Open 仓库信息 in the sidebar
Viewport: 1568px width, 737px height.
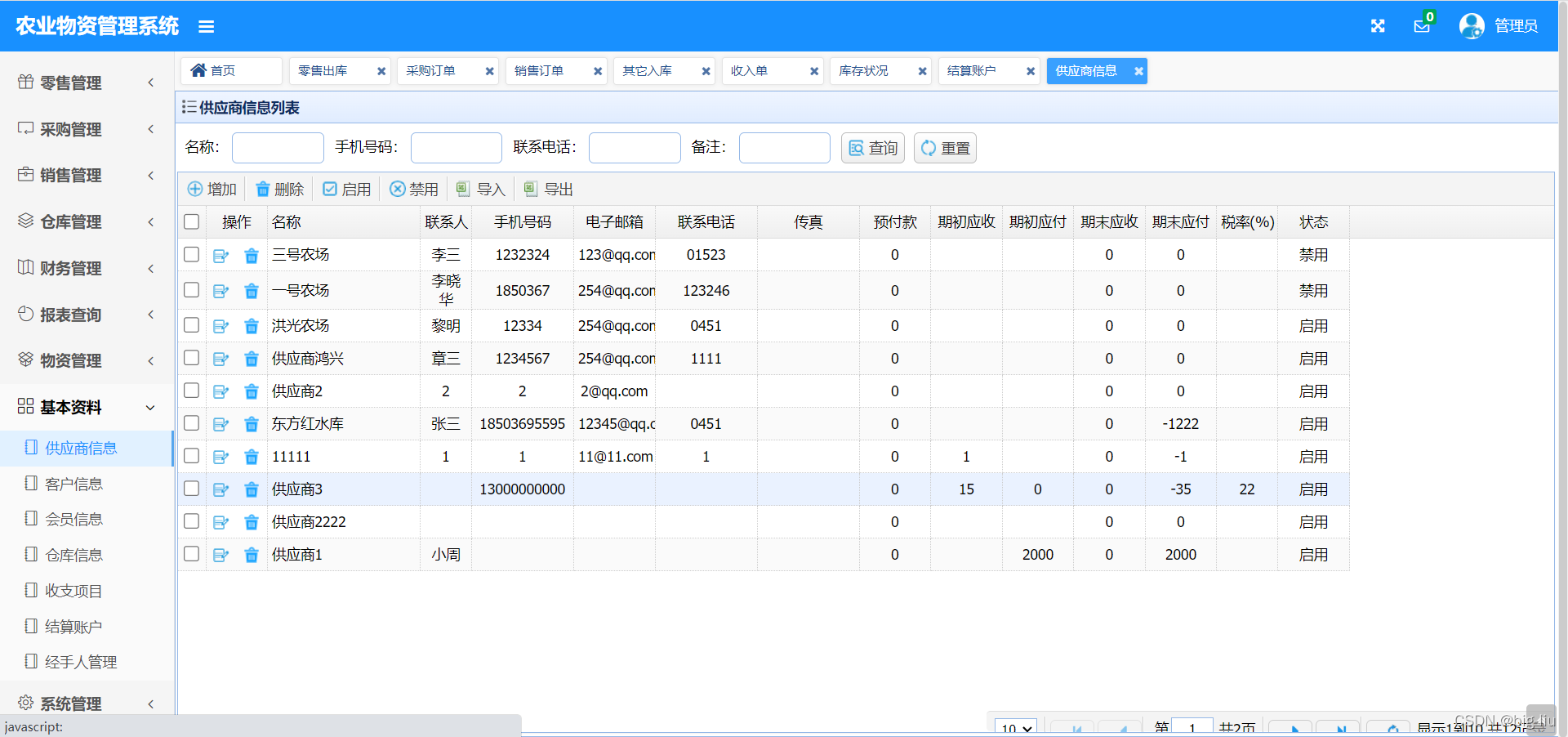87,555
